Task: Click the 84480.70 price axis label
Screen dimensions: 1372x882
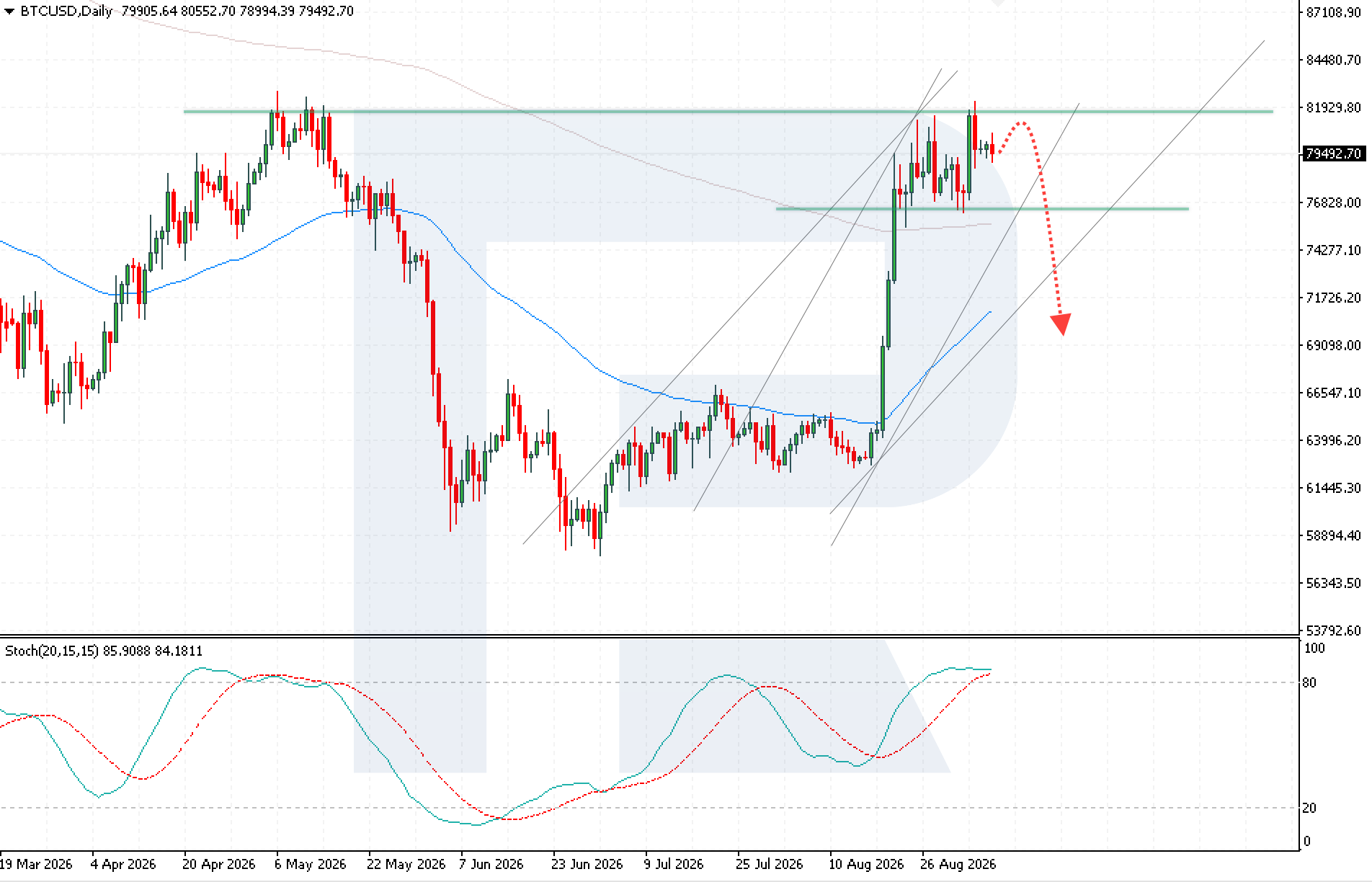Action: 1334,60
